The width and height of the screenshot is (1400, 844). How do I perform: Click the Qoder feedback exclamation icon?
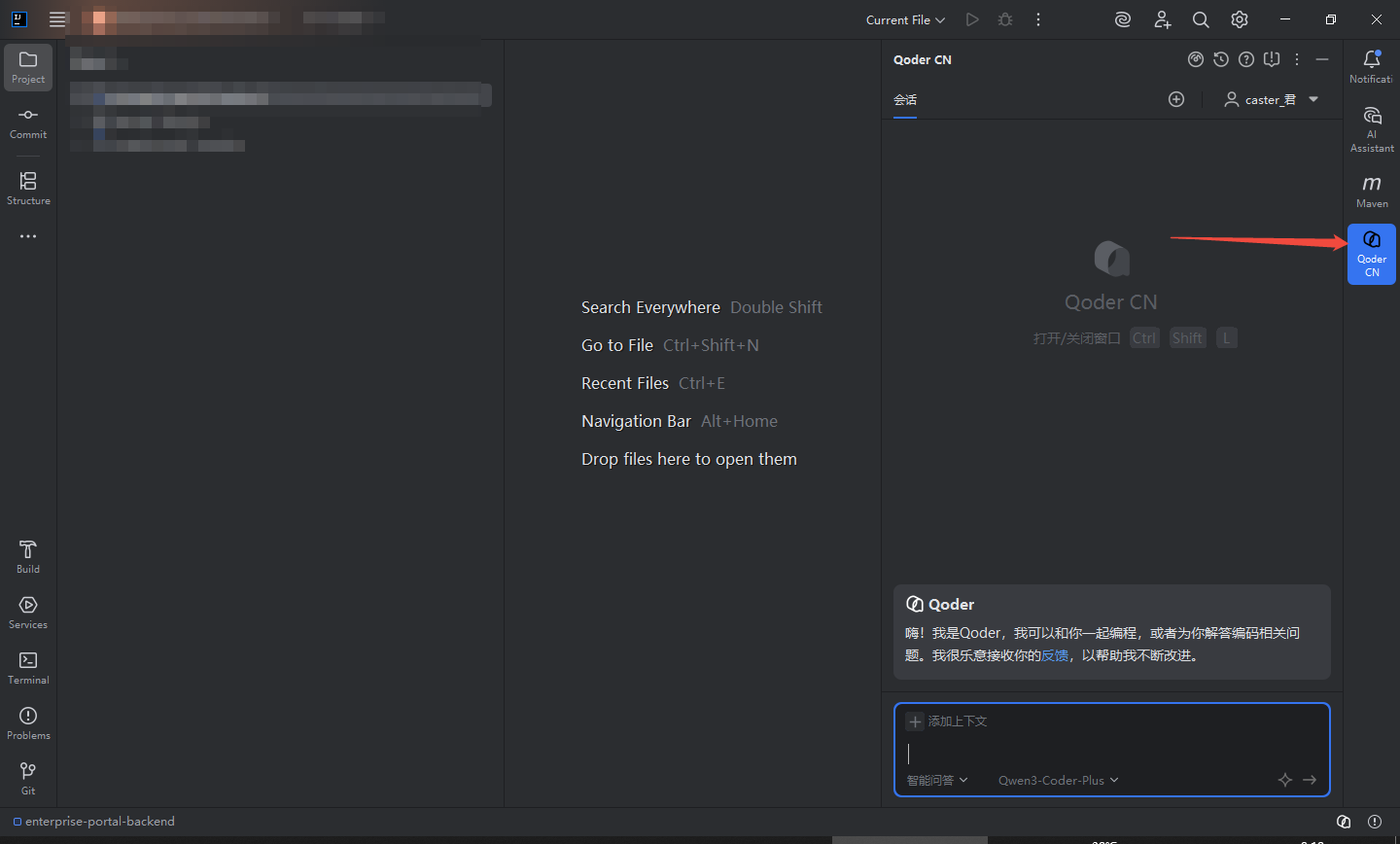1272,59
